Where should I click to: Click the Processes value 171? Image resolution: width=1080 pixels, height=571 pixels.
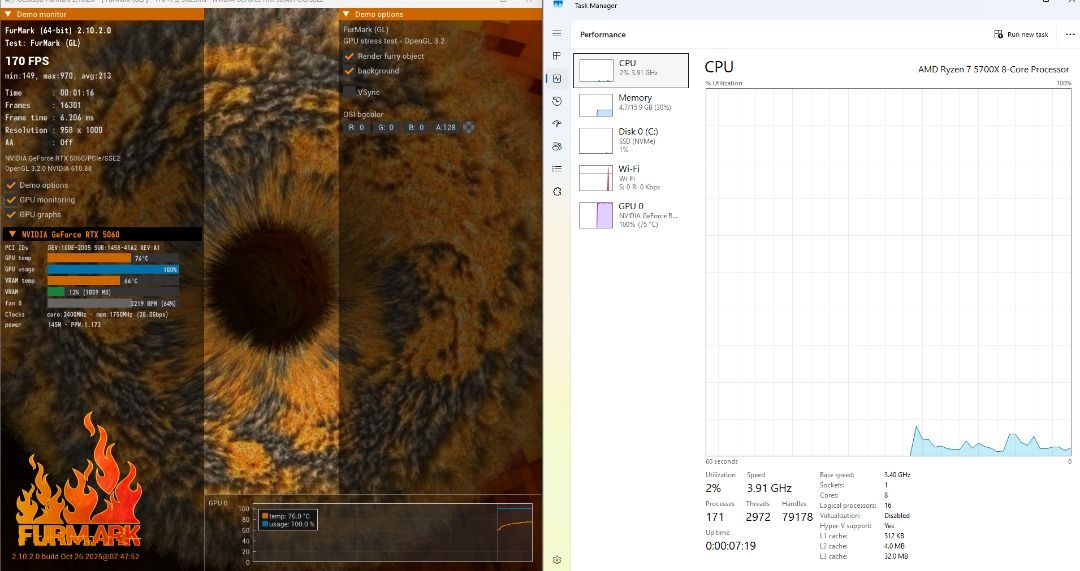715,517
